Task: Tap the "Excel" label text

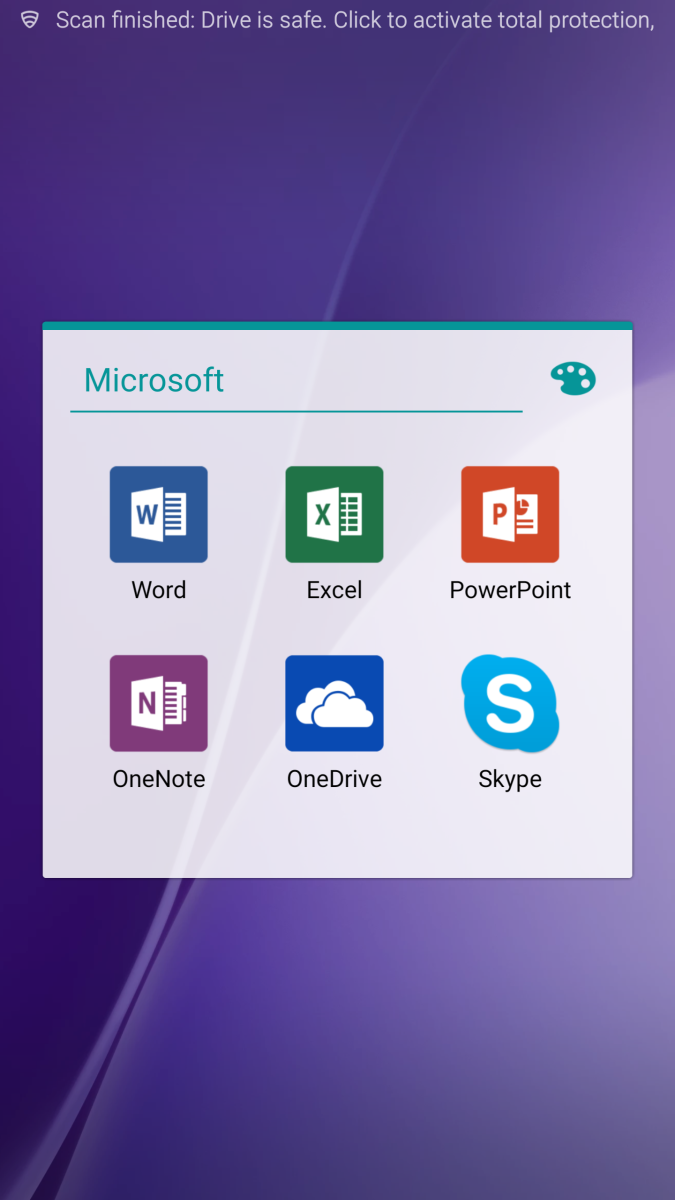Action: tap(334, 590)
